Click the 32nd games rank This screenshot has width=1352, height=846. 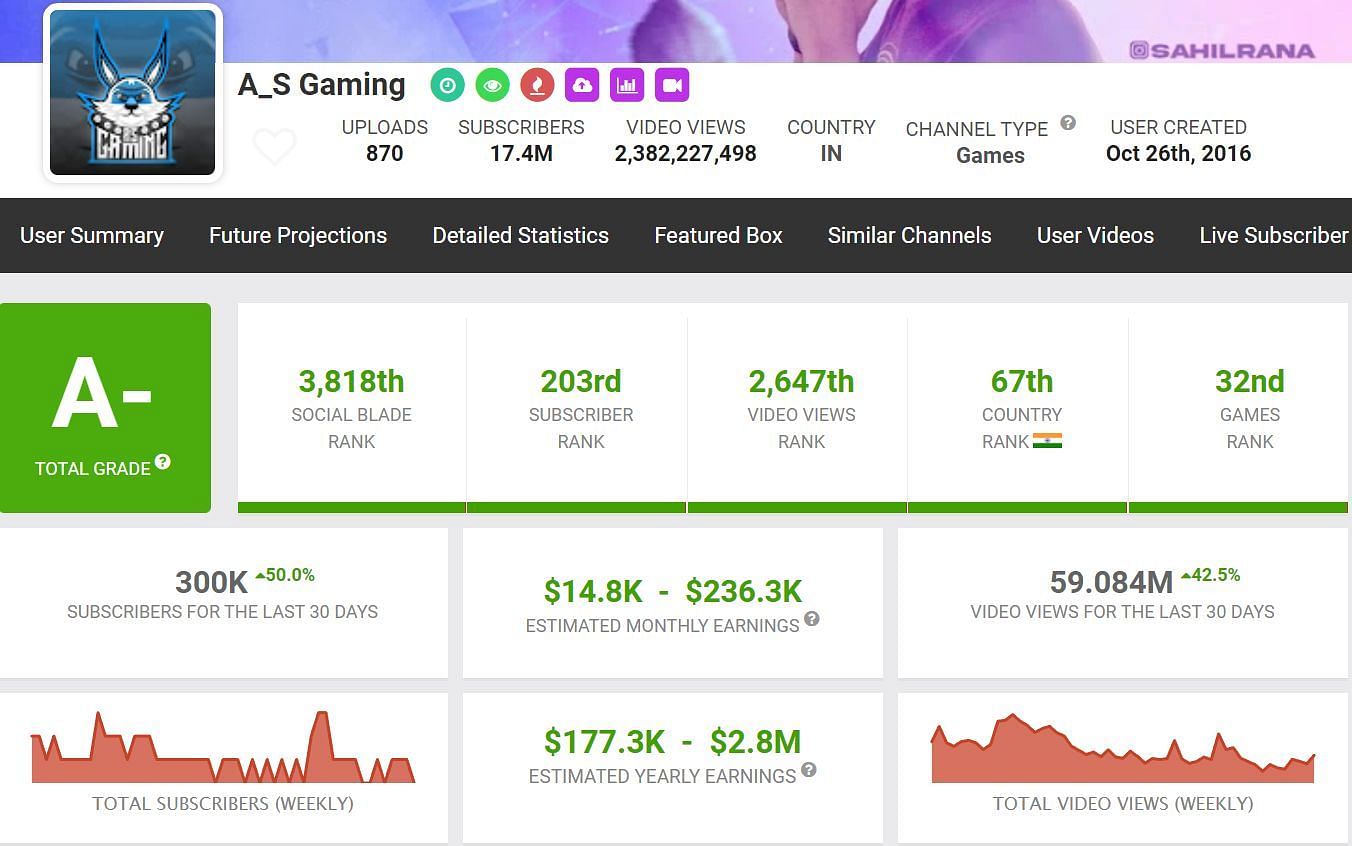(1250, 381)
